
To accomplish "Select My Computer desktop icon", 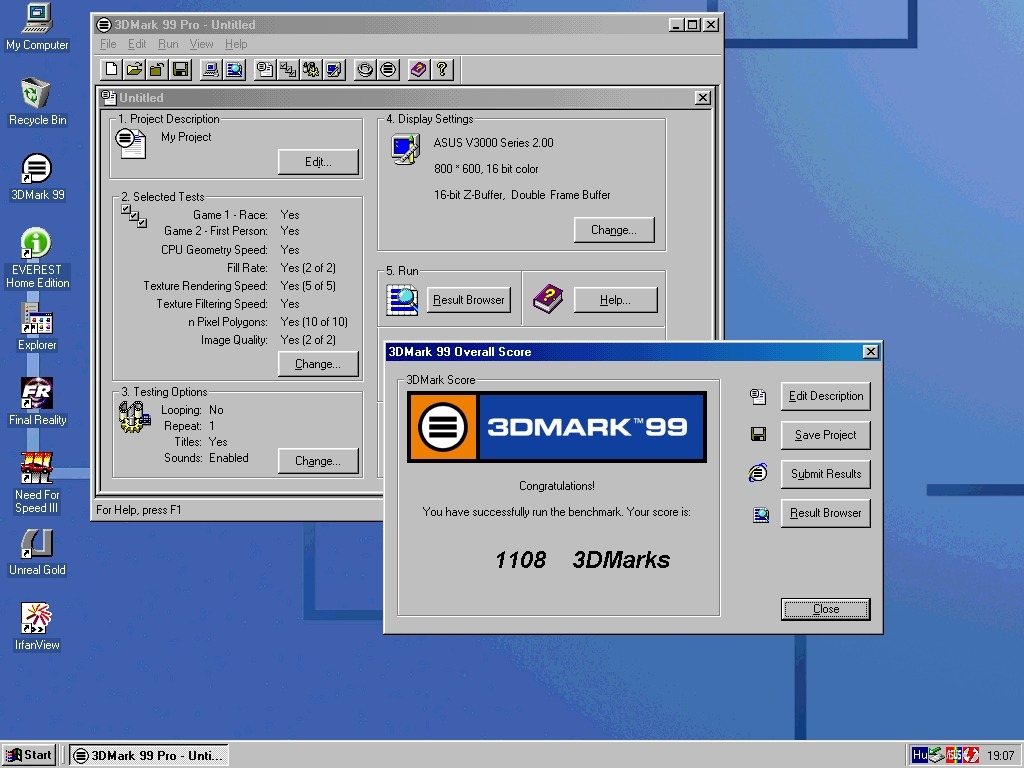I will coord(37,27).
